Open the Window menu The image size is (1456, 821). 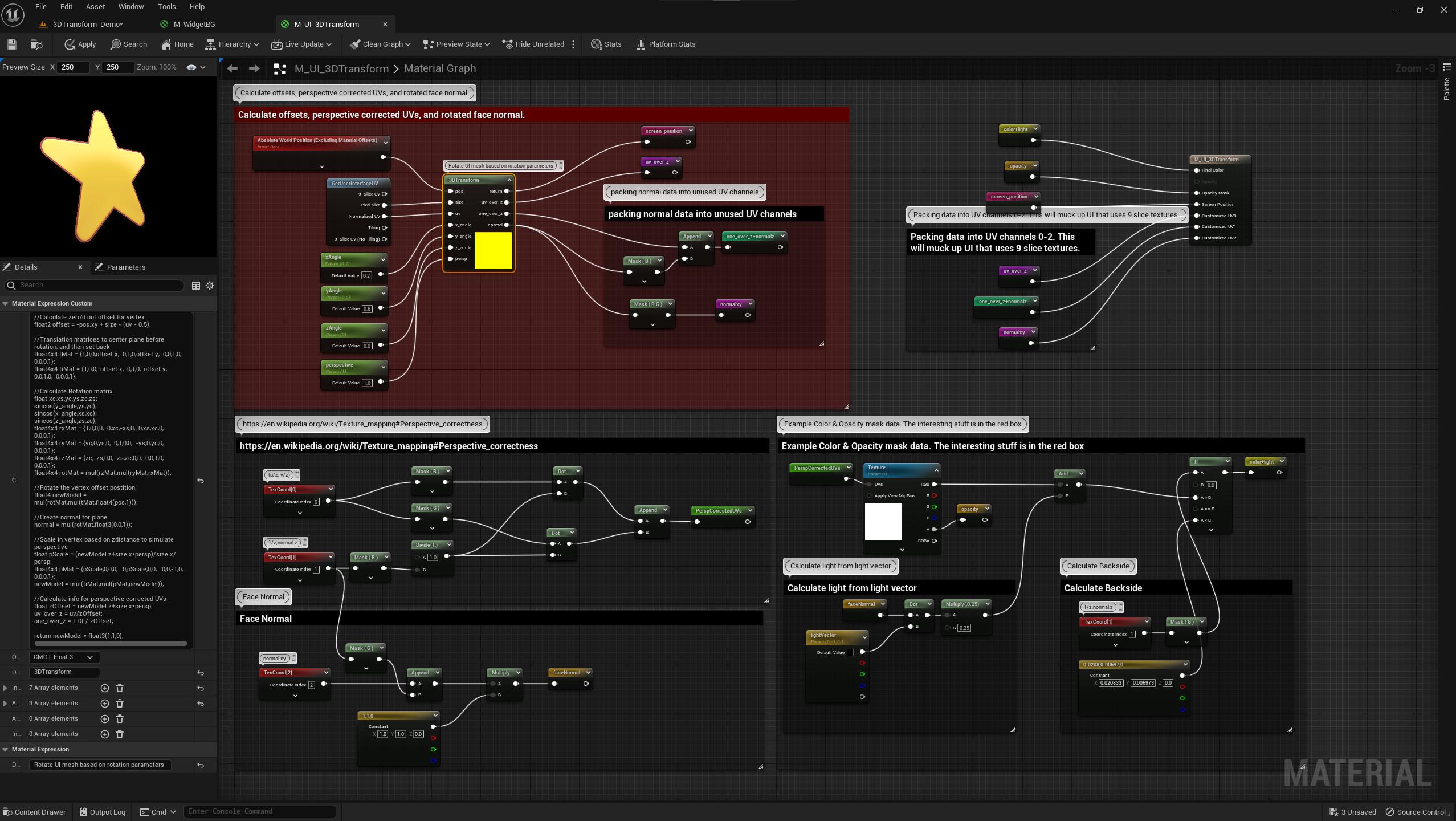[131, 6]
